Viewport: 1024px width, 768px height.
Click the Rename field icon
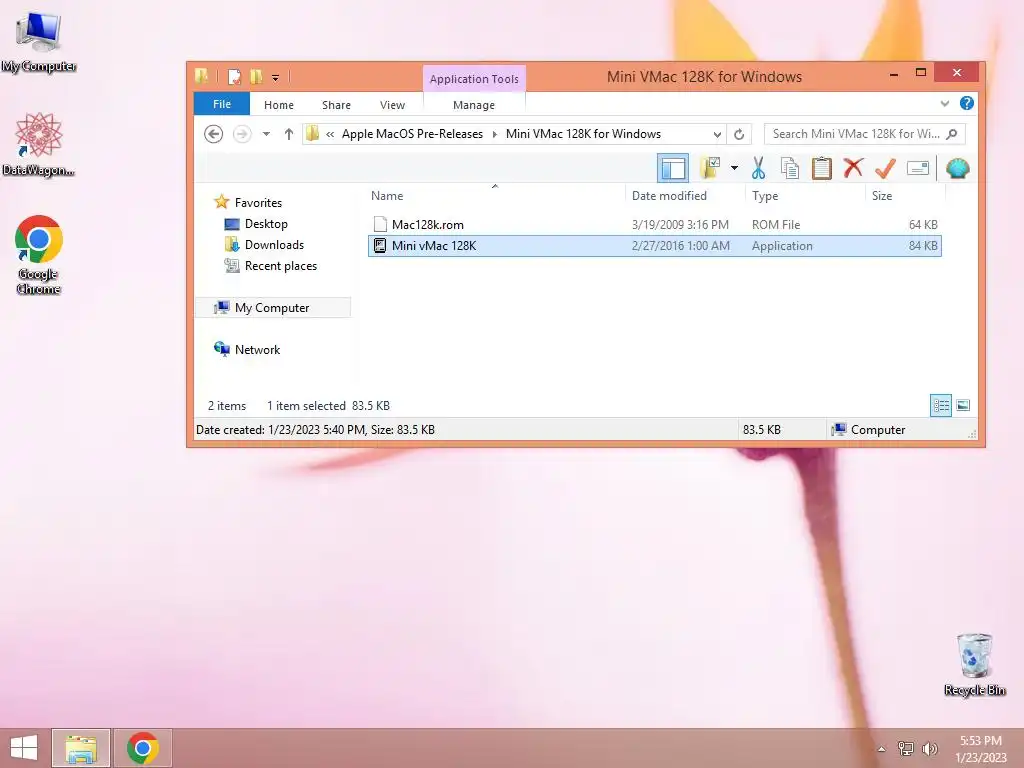click(x=918, y=168)
